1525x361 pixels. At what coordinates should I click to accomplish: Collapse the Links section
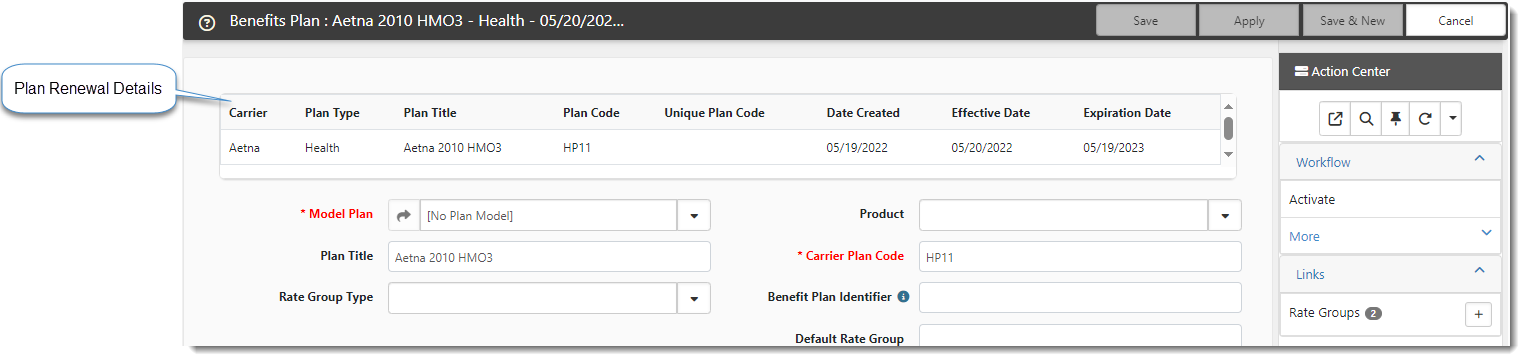click(1480, 271)
